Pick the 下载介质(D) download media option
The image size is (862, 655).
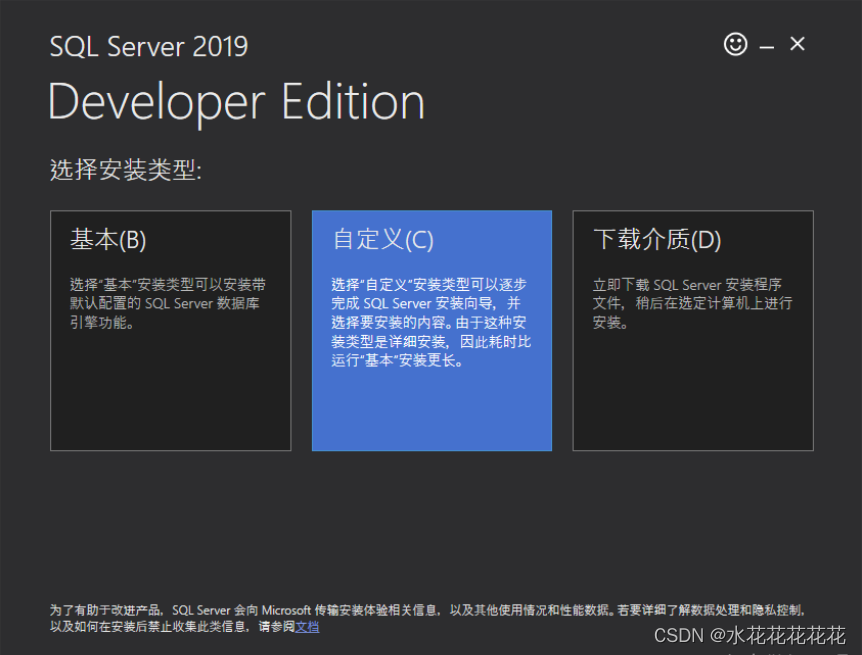tap(693, 331)
